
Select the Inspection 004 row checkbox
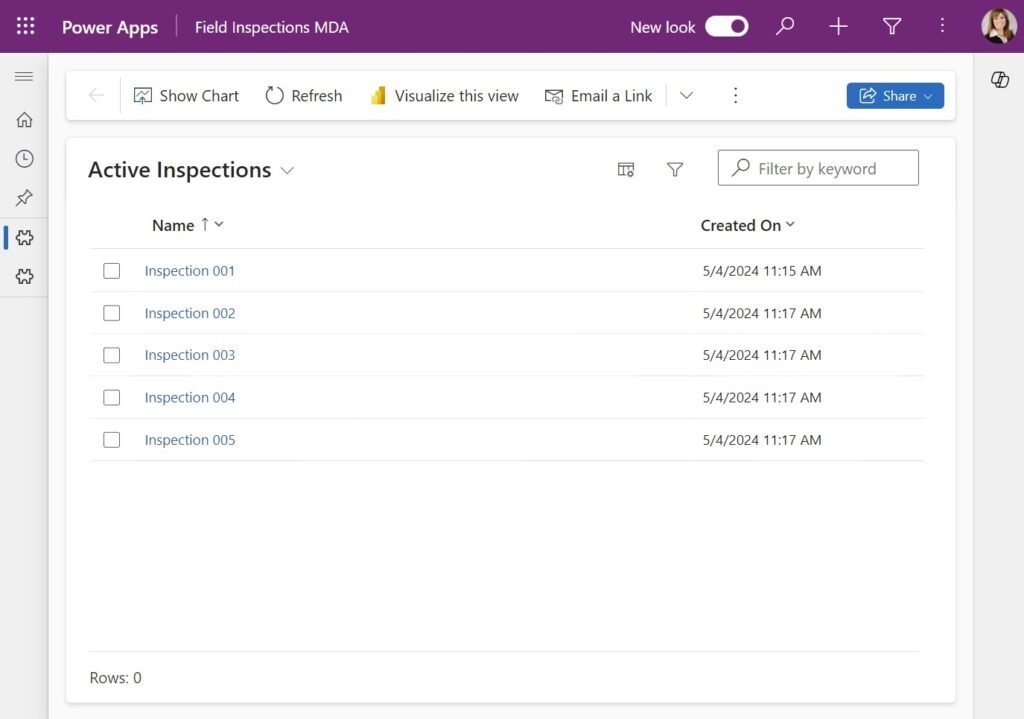(112, 397)
